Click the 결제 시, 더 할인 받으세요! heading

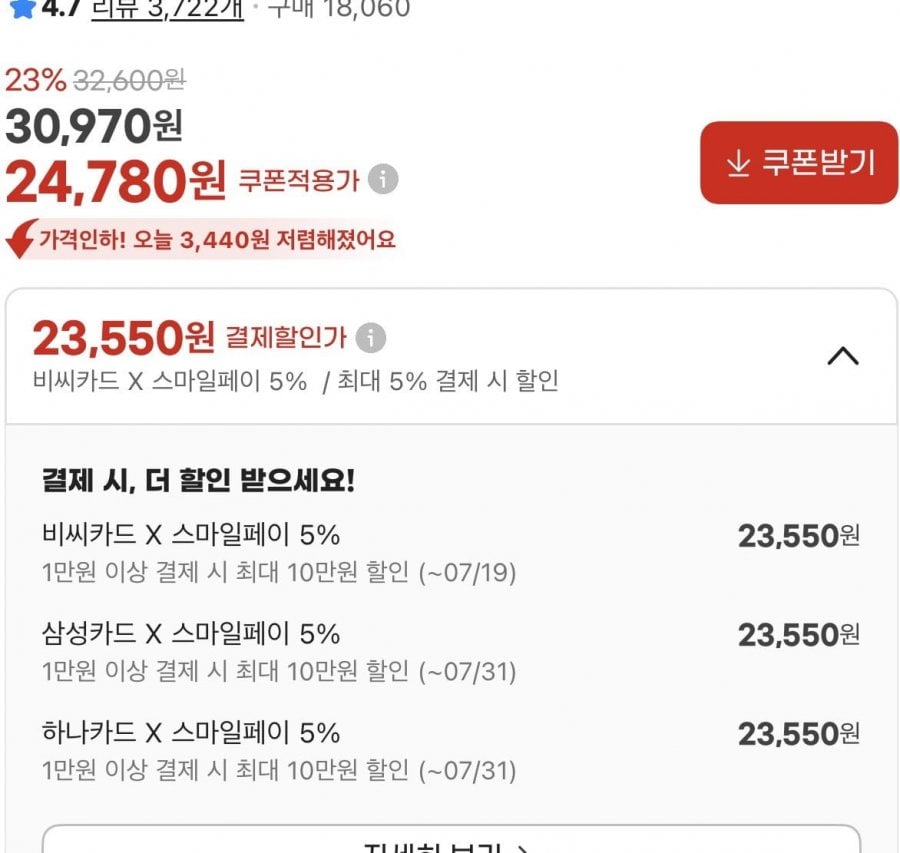click(198, 480)
